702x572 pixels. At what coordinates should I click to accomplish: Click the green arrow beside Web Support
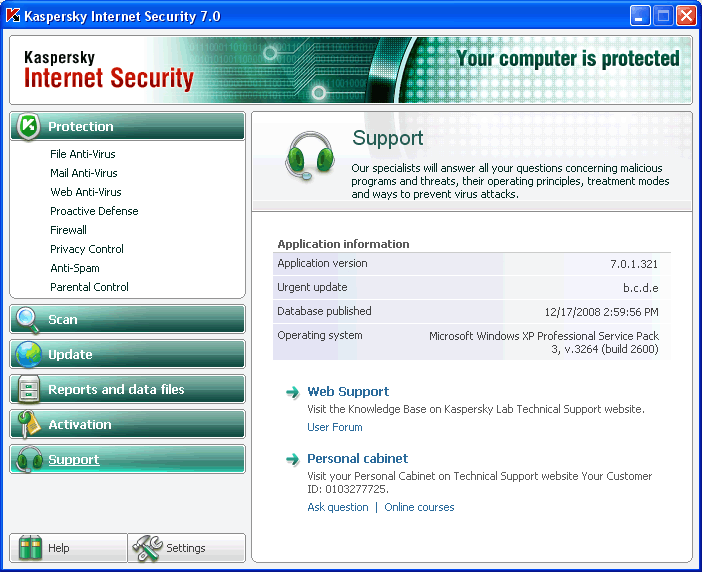point(293,393)
